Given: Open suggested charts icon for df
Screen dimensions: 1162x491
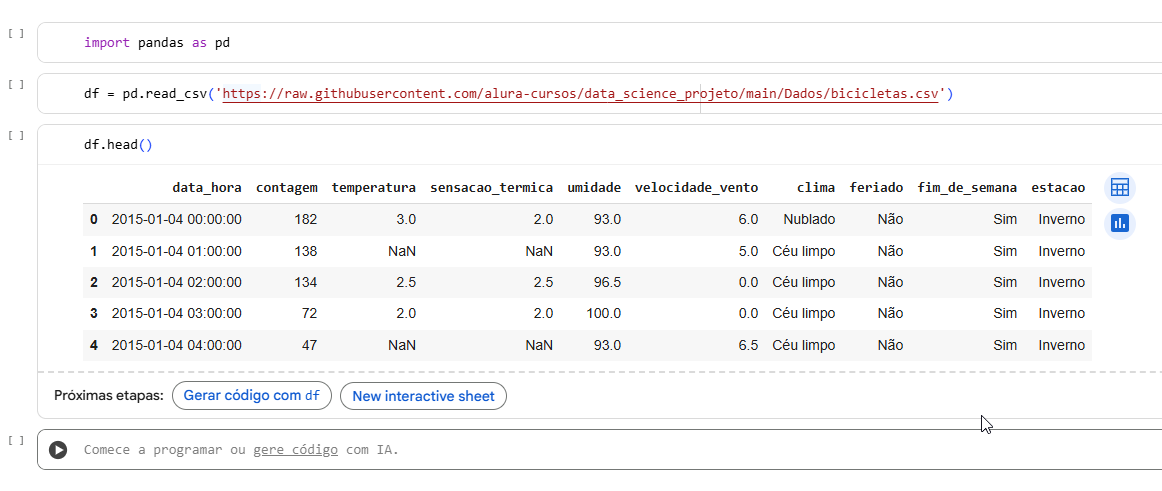Looking at the screenshot, I should 1119,223.
